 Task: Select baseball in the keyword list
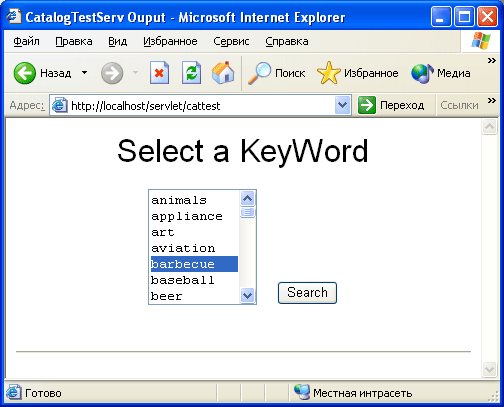[194, 280]
